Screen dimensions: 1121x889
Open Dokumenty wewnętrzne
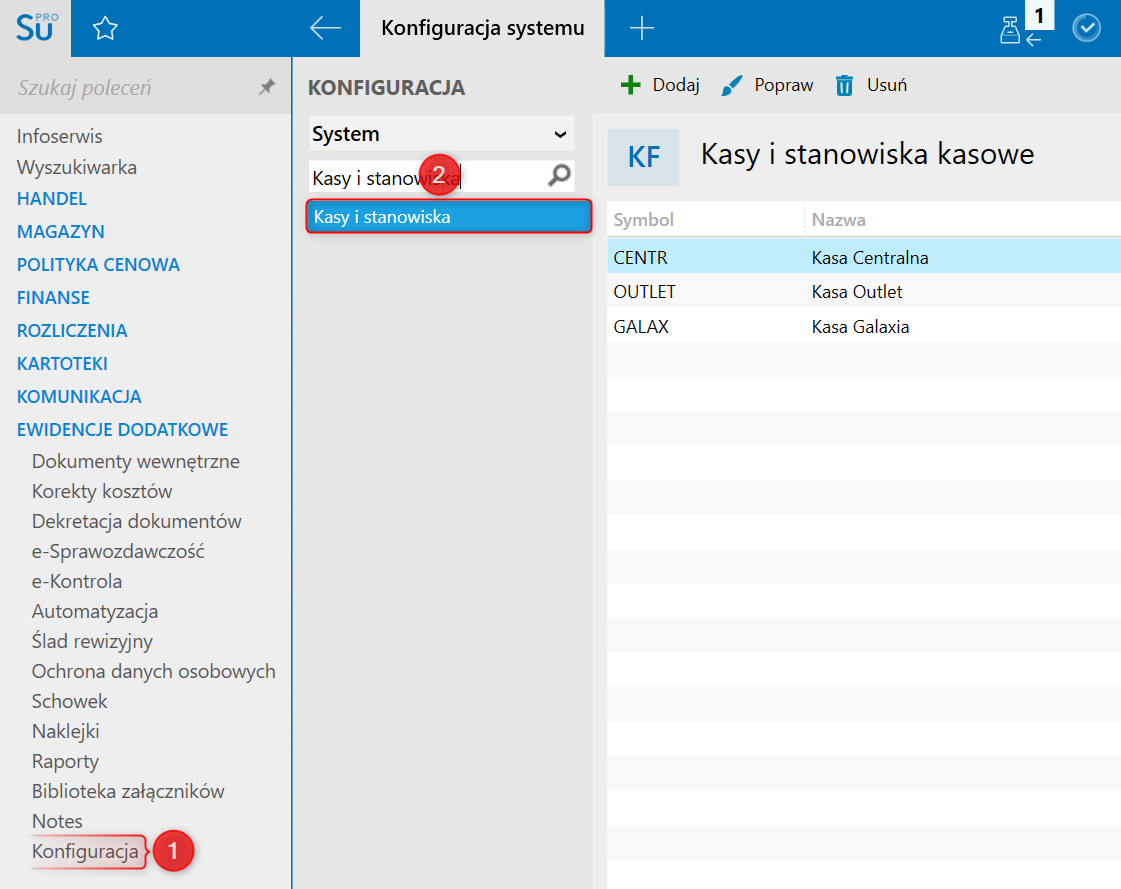136,461
